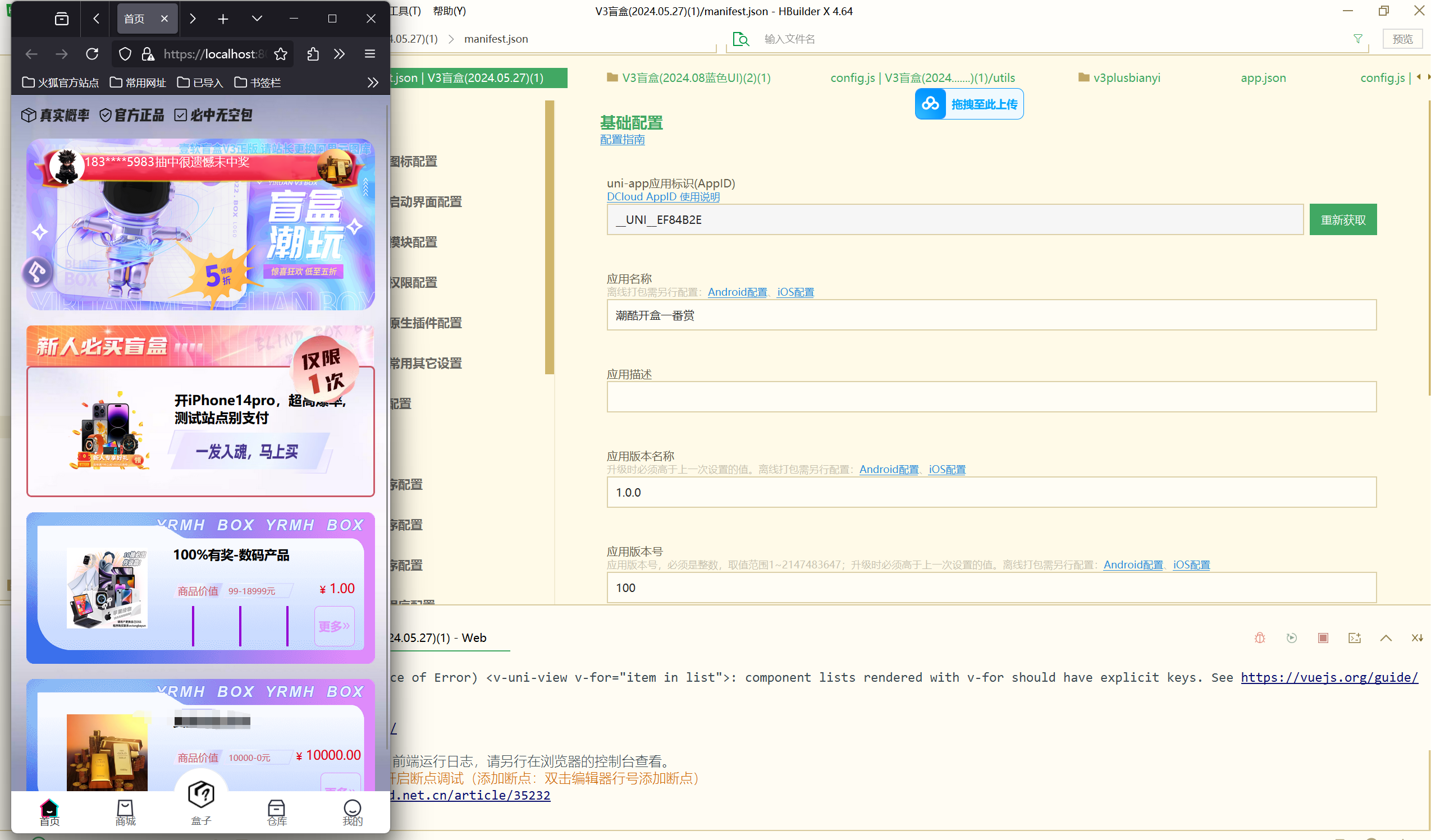Click the filter funnel icon near search
The height and width of the screenshot is (840, 1431).
1358,39
